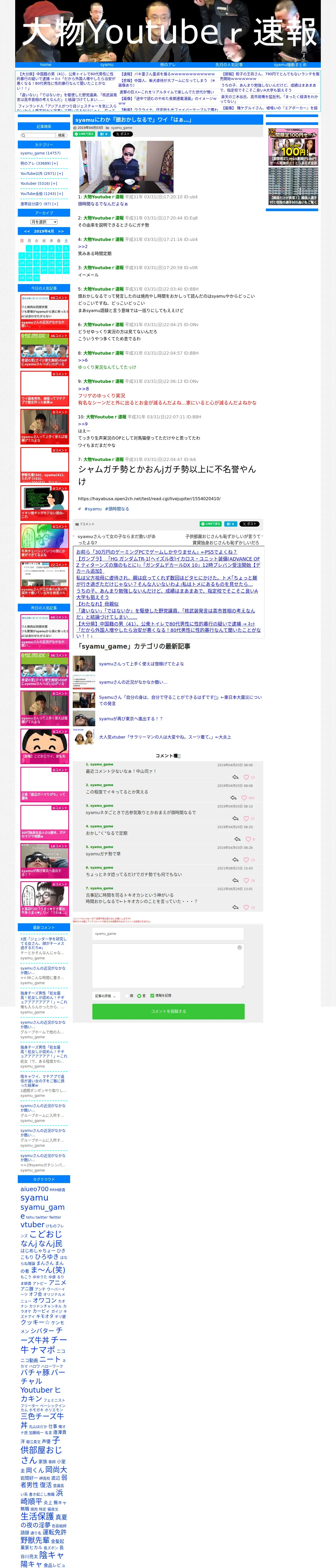
Task: Open link 母親似 in related list
Action: 98,604
